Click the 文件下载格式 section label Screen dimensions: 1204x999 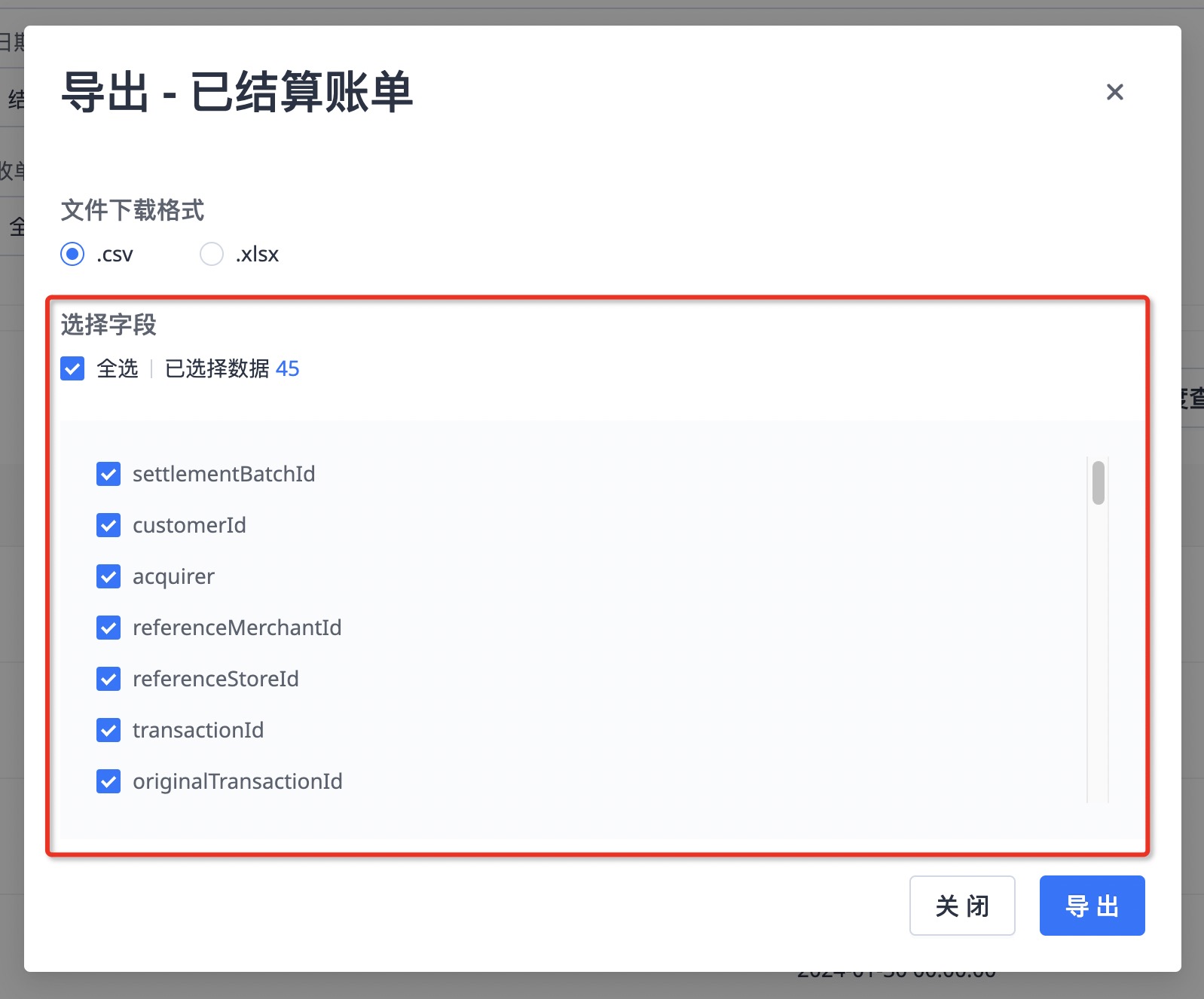[133, 210]
